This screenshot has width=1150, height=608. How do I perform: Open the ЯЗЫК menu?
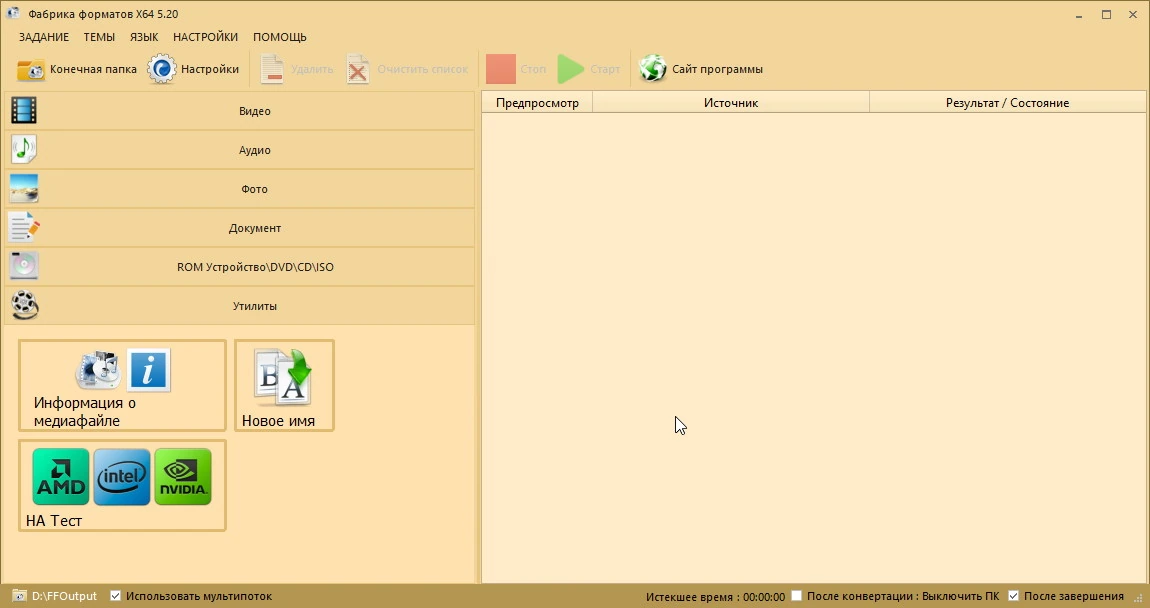(144, 37)
